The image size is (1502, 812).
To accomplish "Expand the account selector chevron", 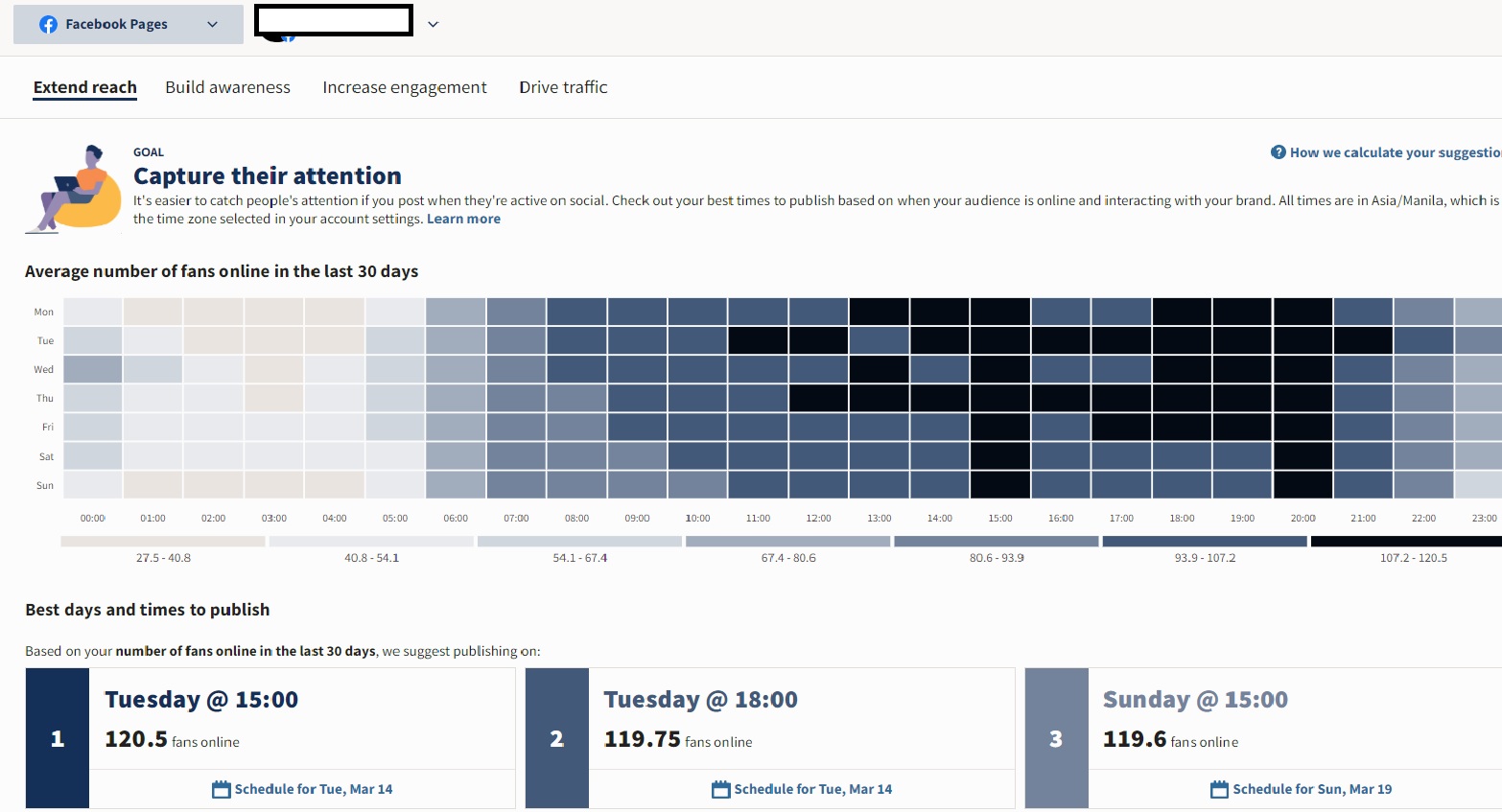I will click(434, 24).
